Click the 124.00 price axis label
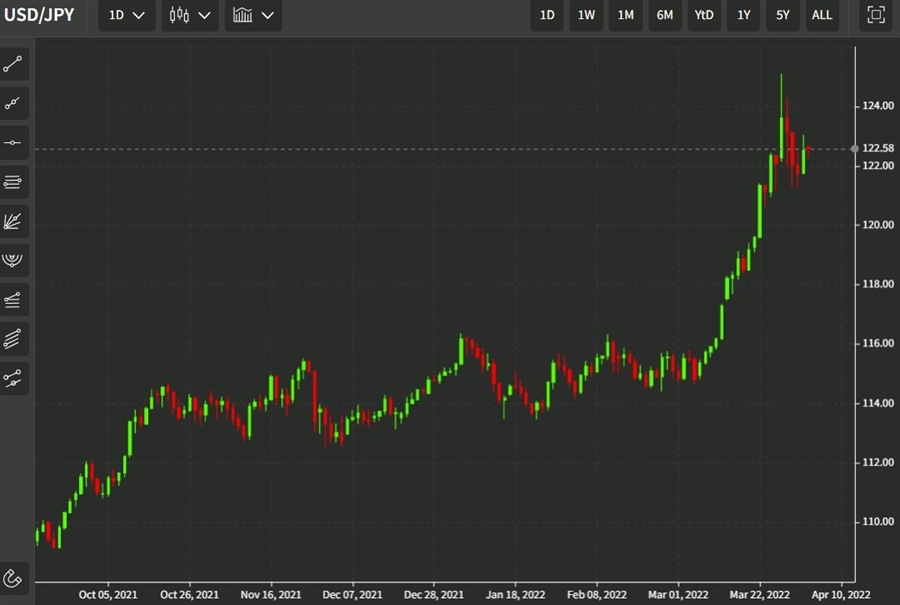900x605 pixels. pyautogui.click(x=878, y=106)
